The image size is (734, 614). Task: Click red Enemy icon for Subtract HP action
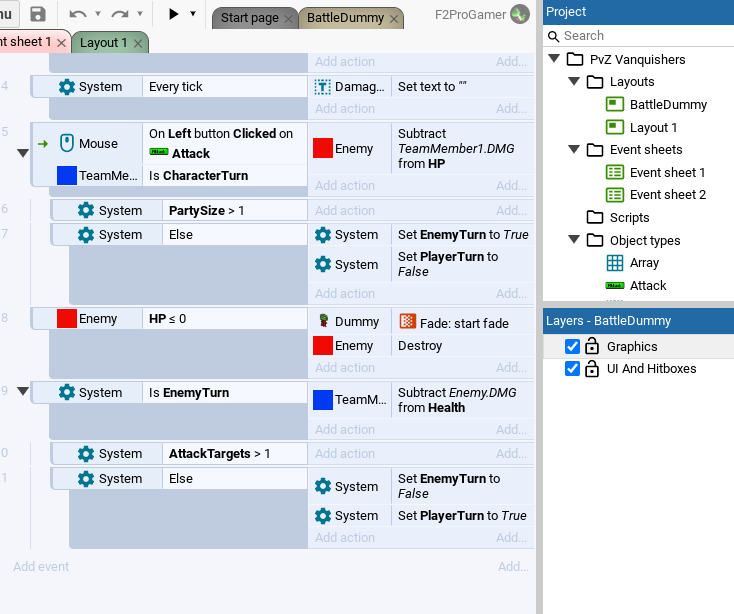coord(323,148)
